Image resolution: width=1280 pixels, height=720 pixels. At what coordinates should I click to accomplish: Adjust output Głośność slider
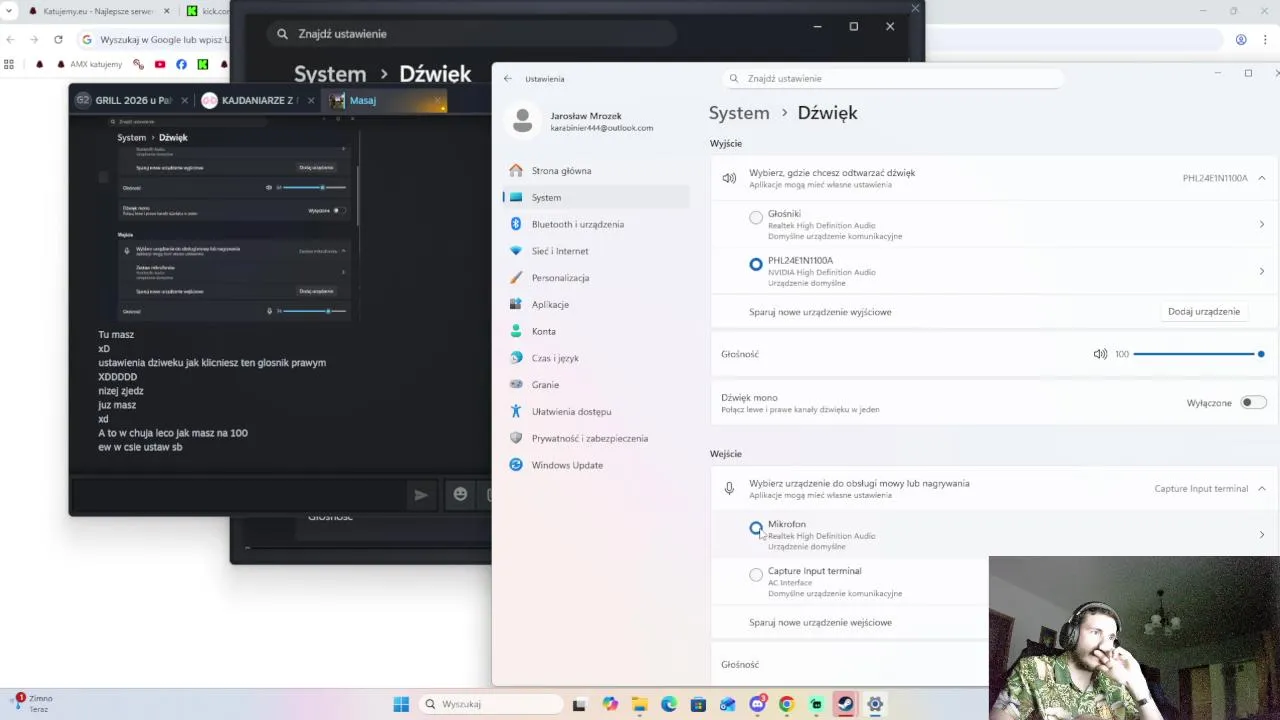click(x=1198, y=354)
